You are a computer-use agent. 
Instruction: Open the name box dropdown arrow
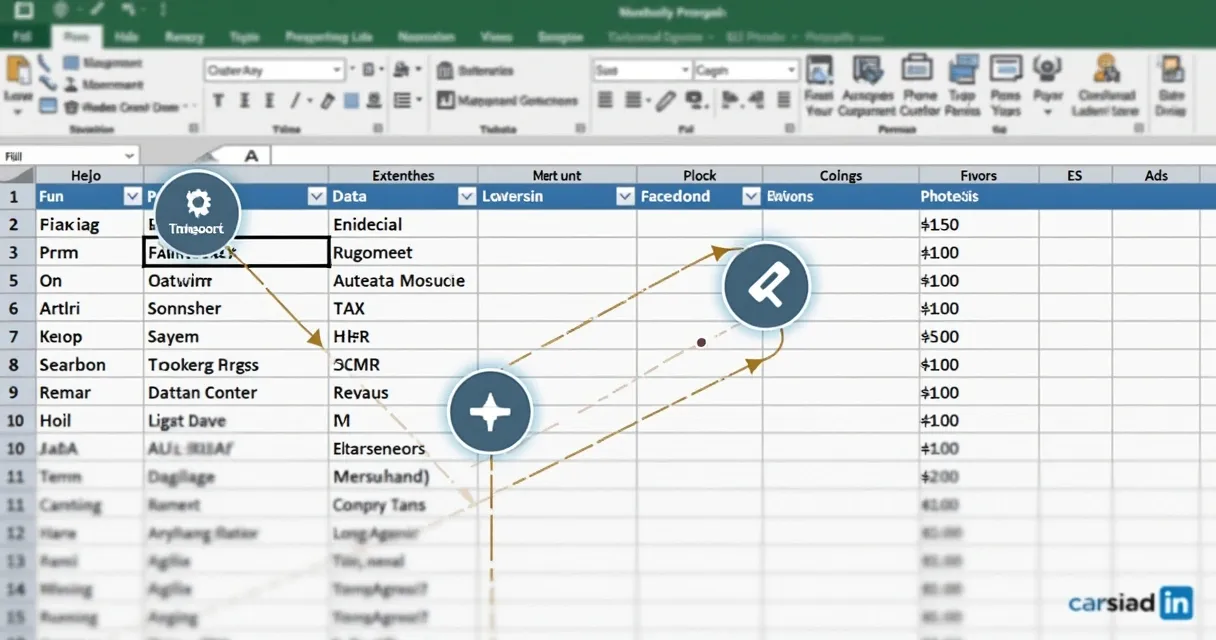(x=130, y=157)
